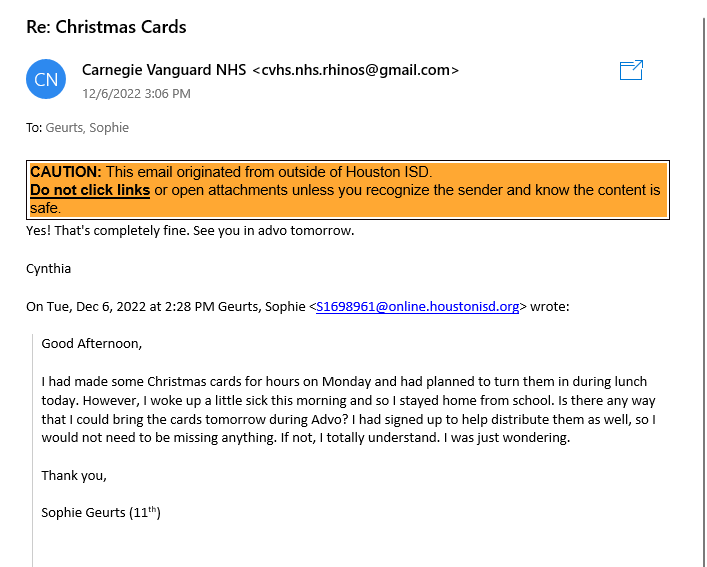The image size is (707, 567).
Task: Click the "Thank you," closing line
Action: [74, 475]
